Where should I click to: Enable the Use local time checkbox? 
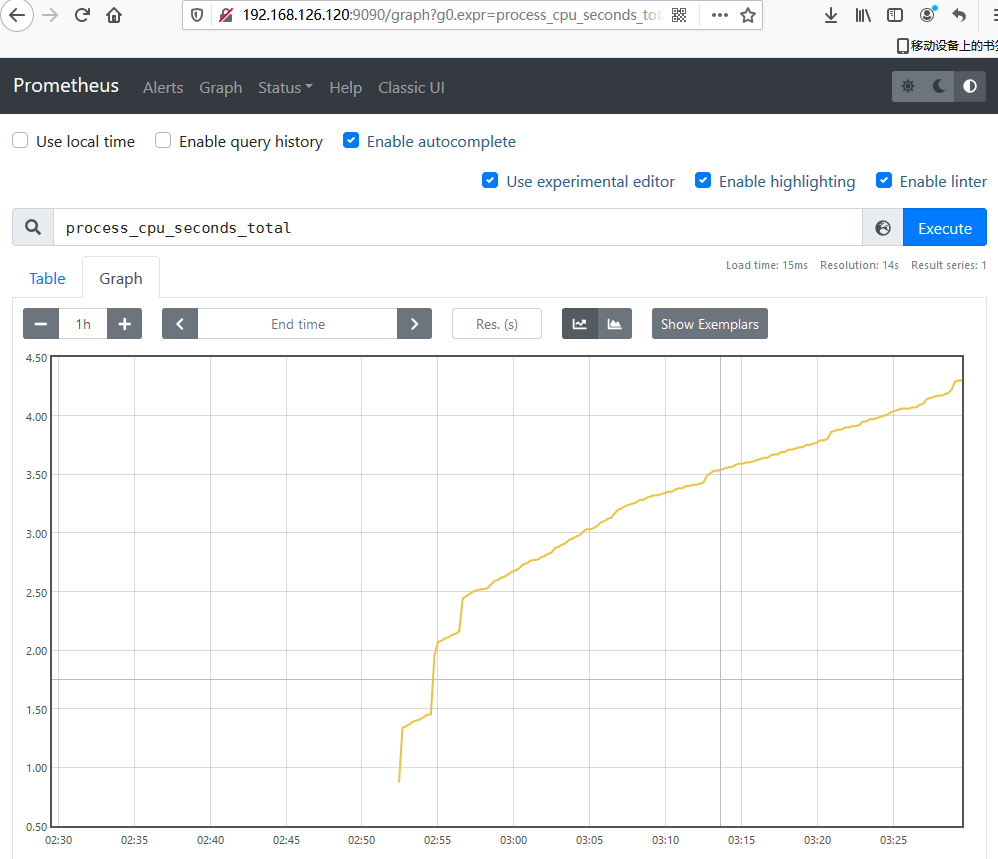pyautogui.click(x=19, y=140)
